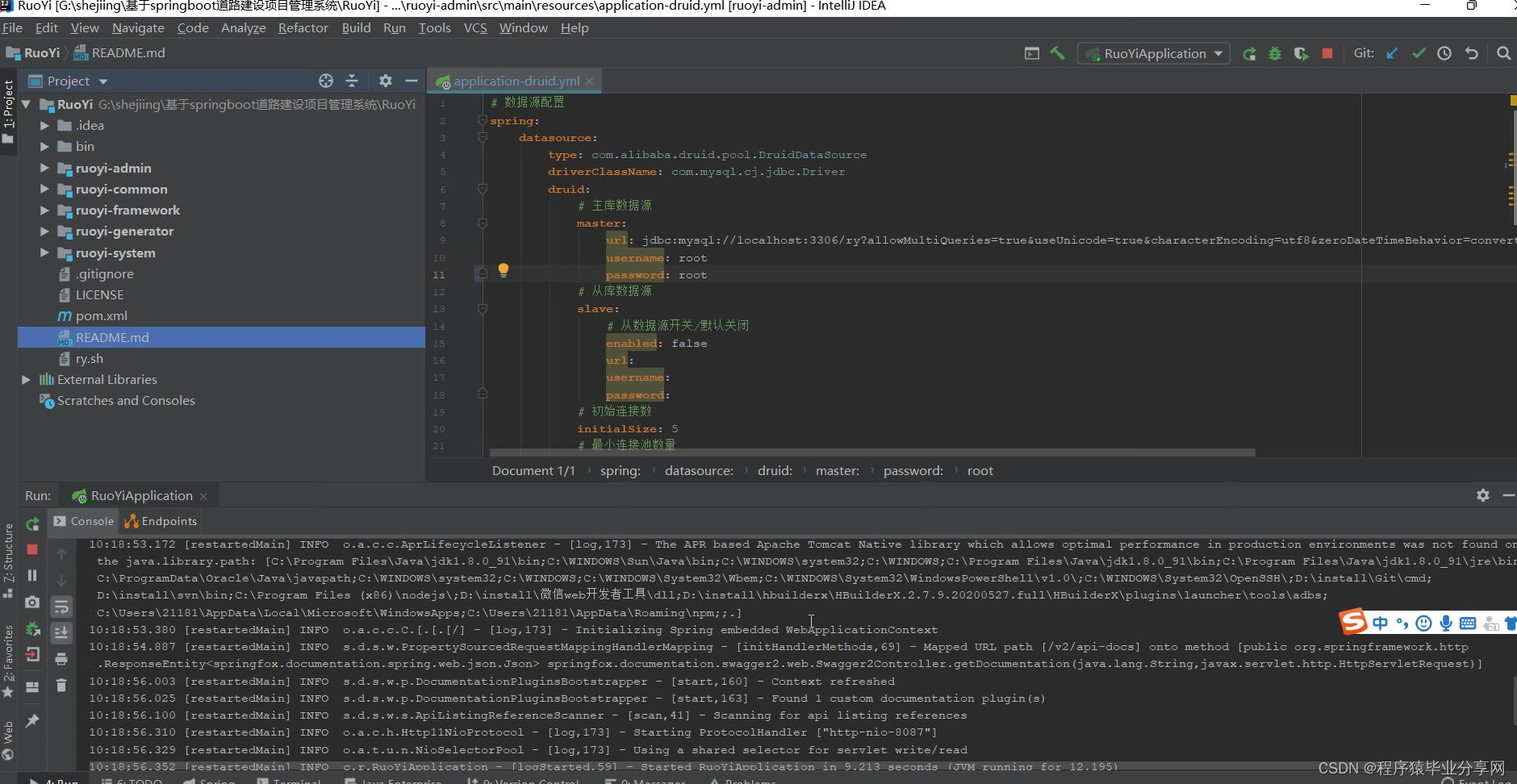Screen dimensions: 1517x784
Task: Commit changes with Git green checkmark
Action: click(x=1419, y=53)
